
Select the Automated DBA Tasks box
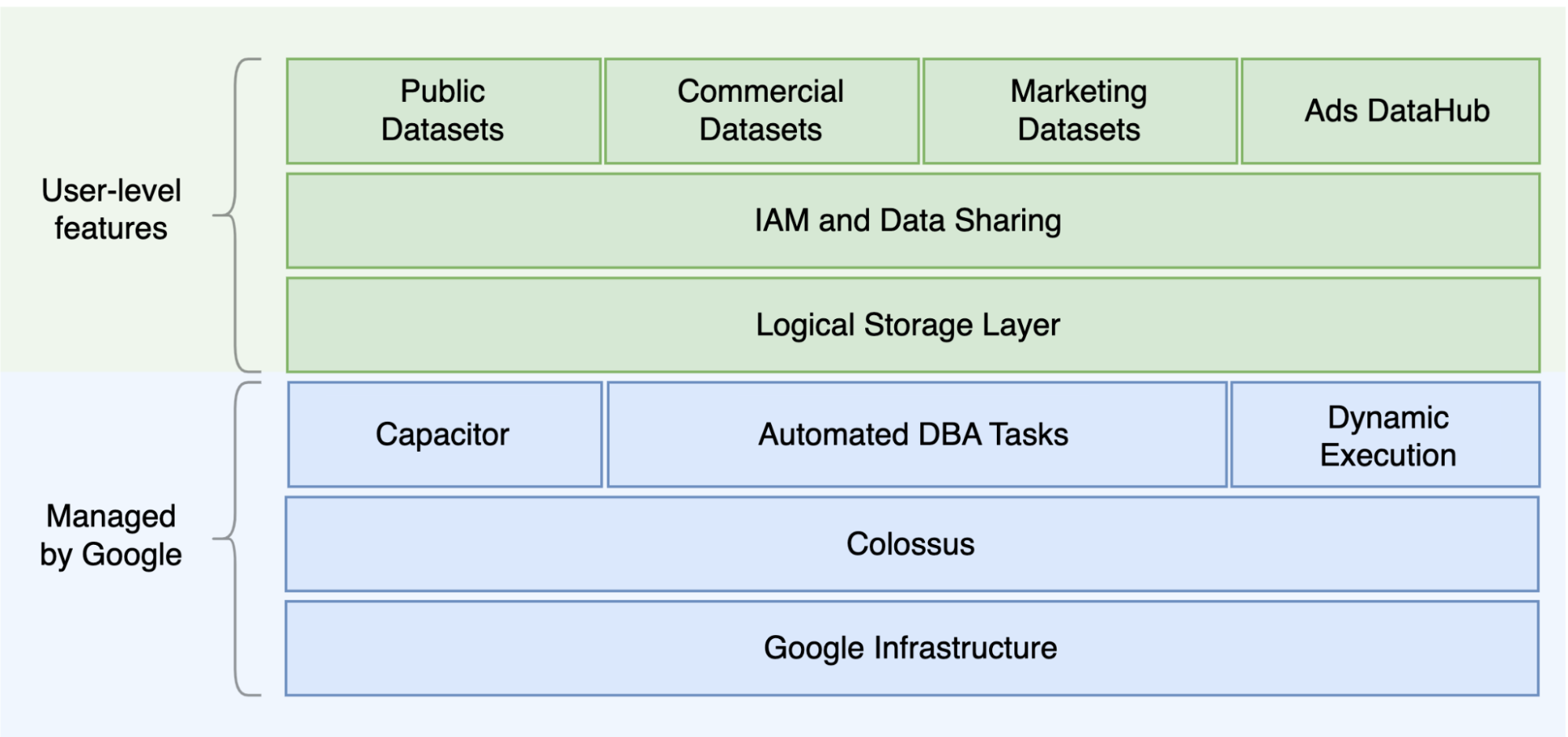(x=916, y=434)
